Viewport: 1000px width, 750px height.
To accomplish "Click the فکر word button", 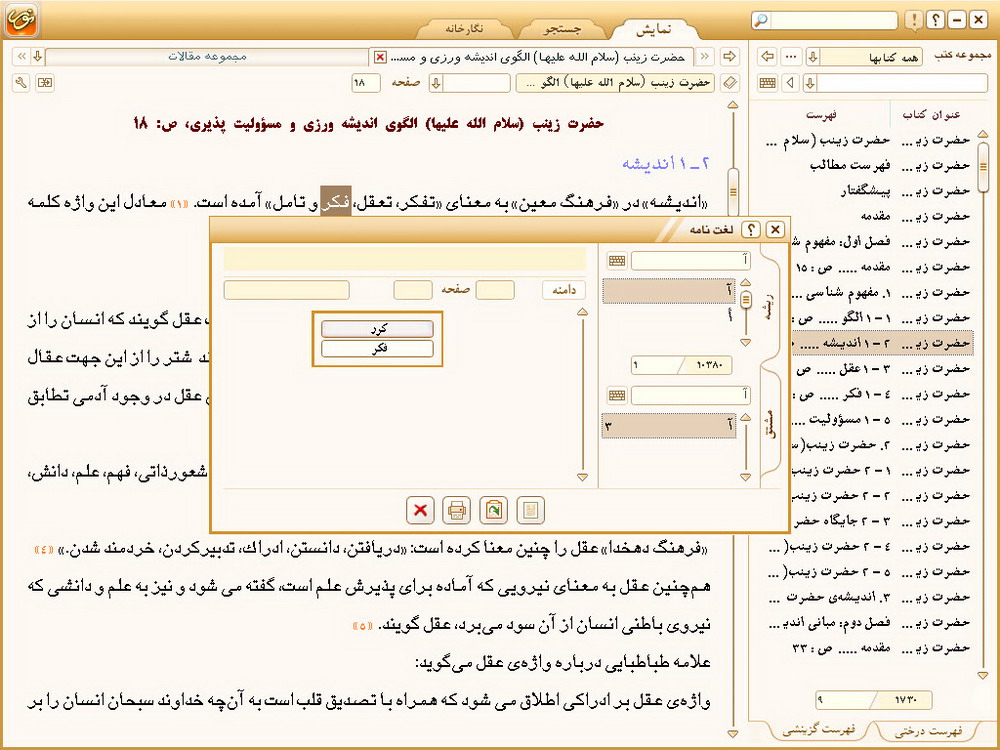I will 377,349.
